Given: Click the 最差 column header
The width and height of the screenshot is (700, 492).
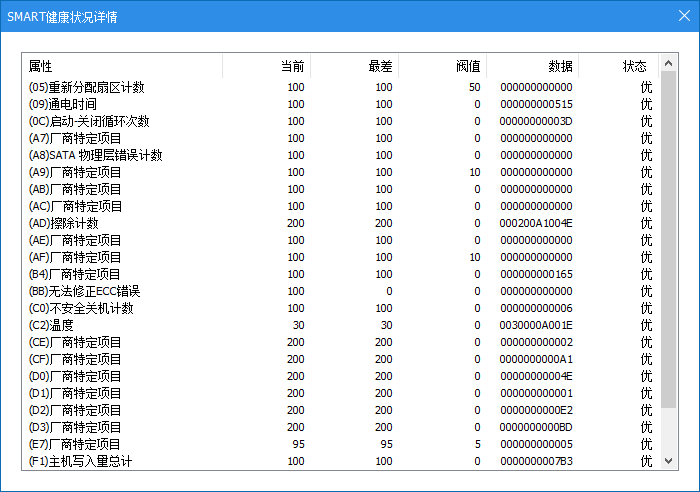Looking at the screenshot, I should [380, 66].
